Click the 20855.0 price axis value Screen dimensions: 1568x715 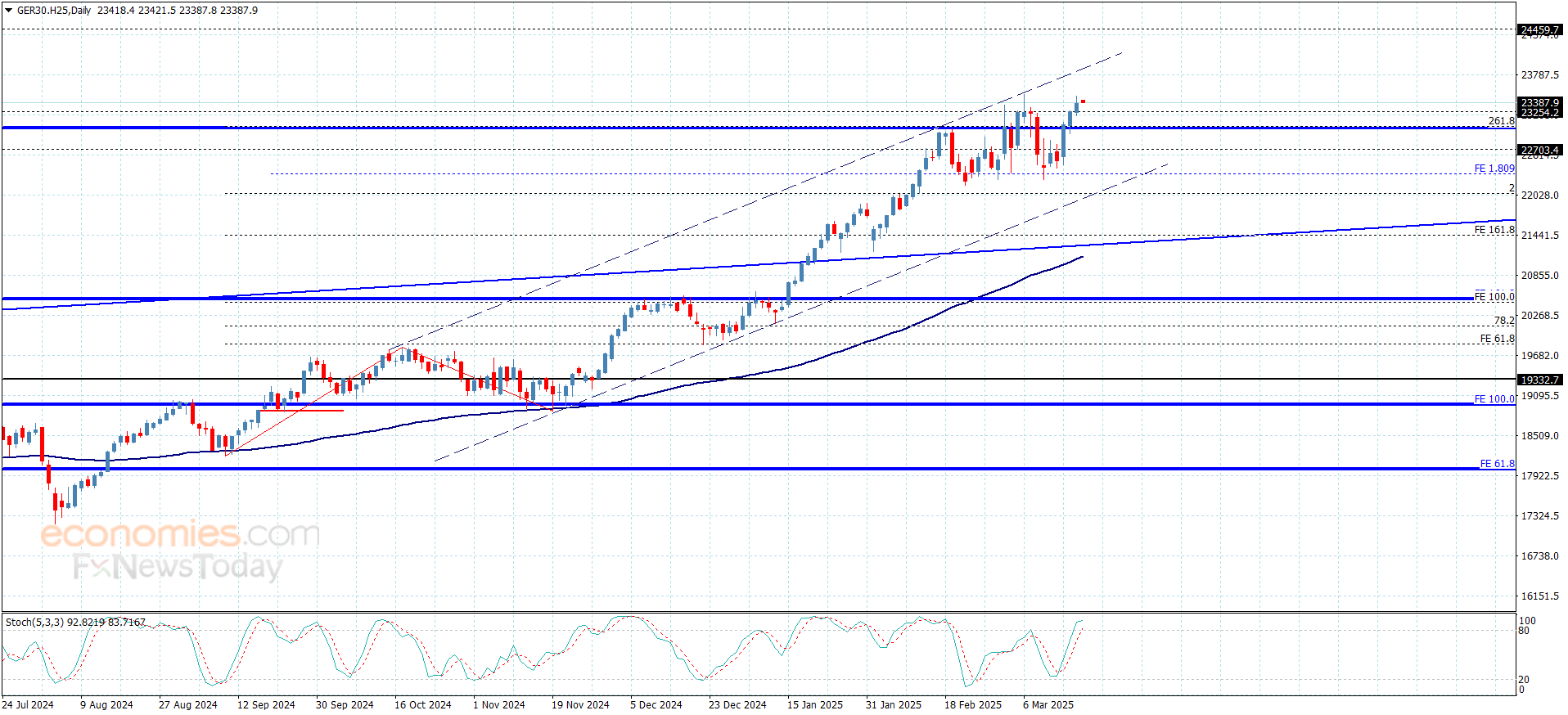[x=1539, y=276]
